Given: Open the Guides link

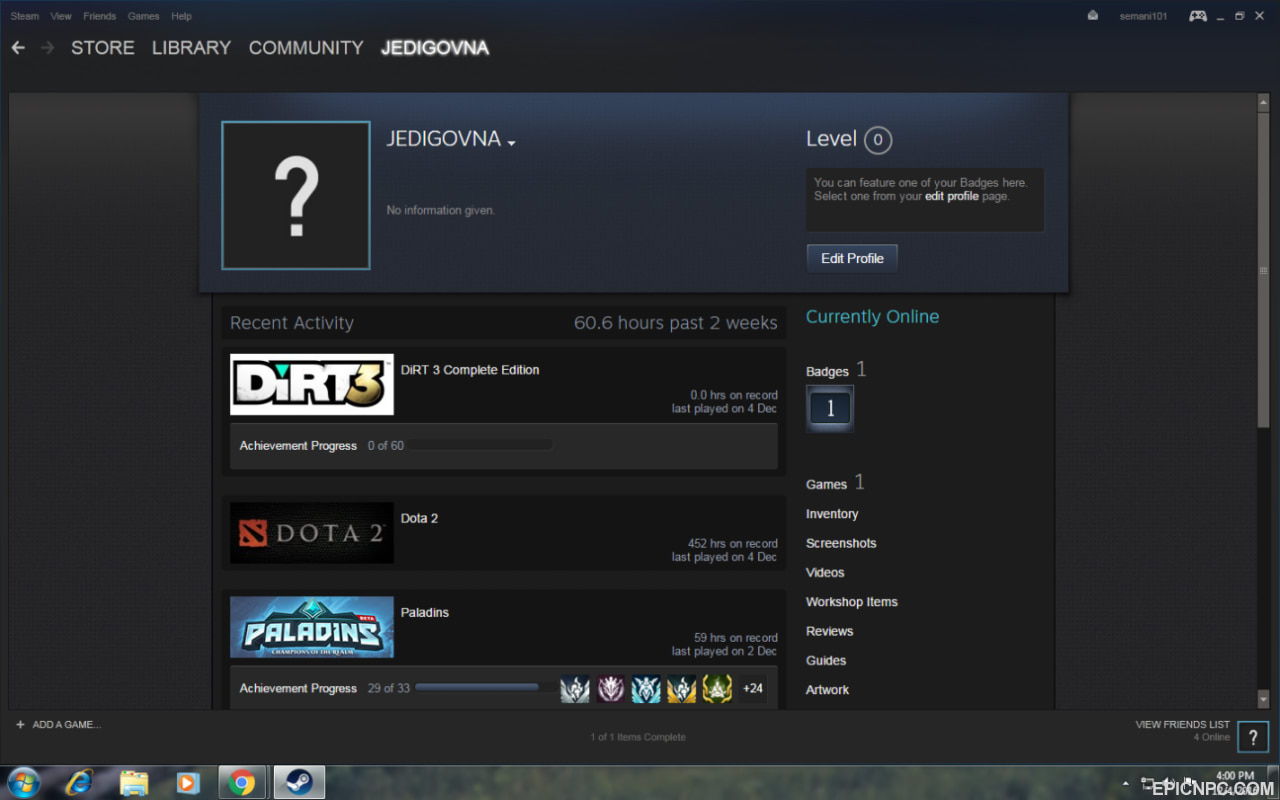Looking at the screenshot, I should (826, 660).
